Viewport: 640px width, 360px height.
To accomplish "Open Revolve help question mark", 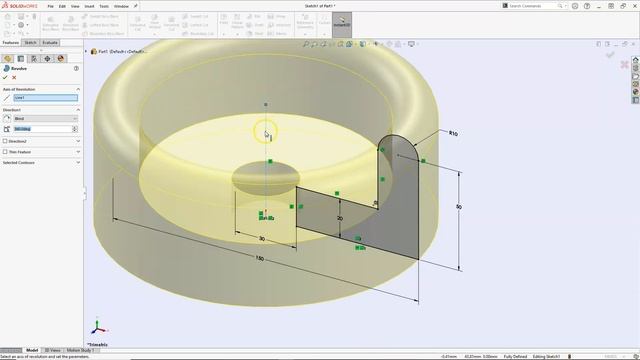I will click(76, 69).
